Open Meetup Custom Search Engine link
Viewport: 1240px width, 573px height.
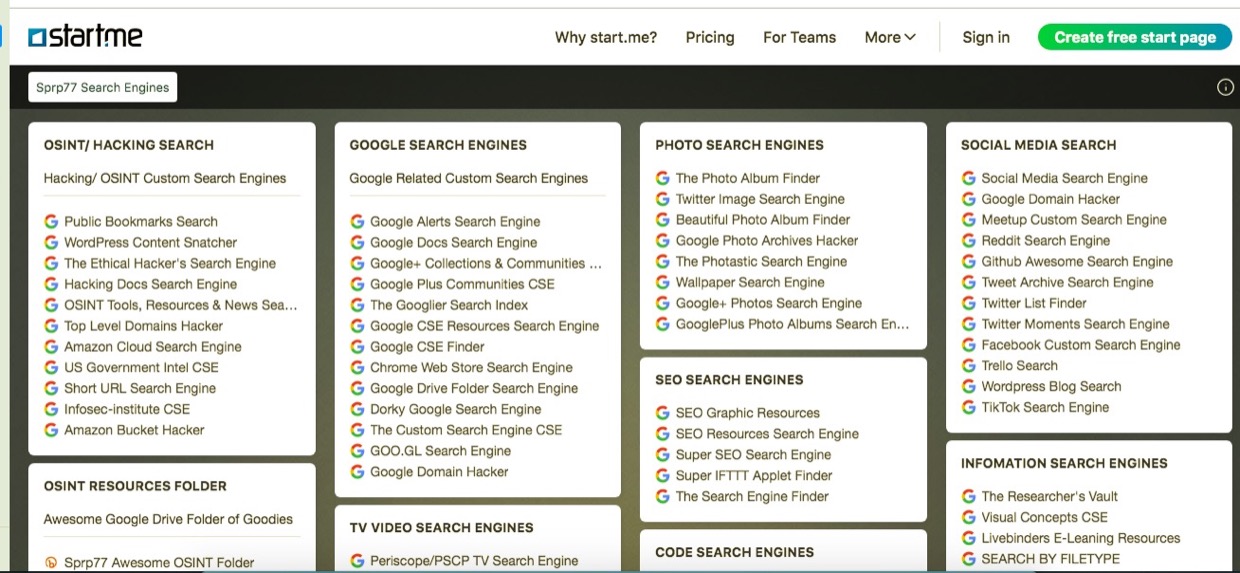coord(1074,220)
